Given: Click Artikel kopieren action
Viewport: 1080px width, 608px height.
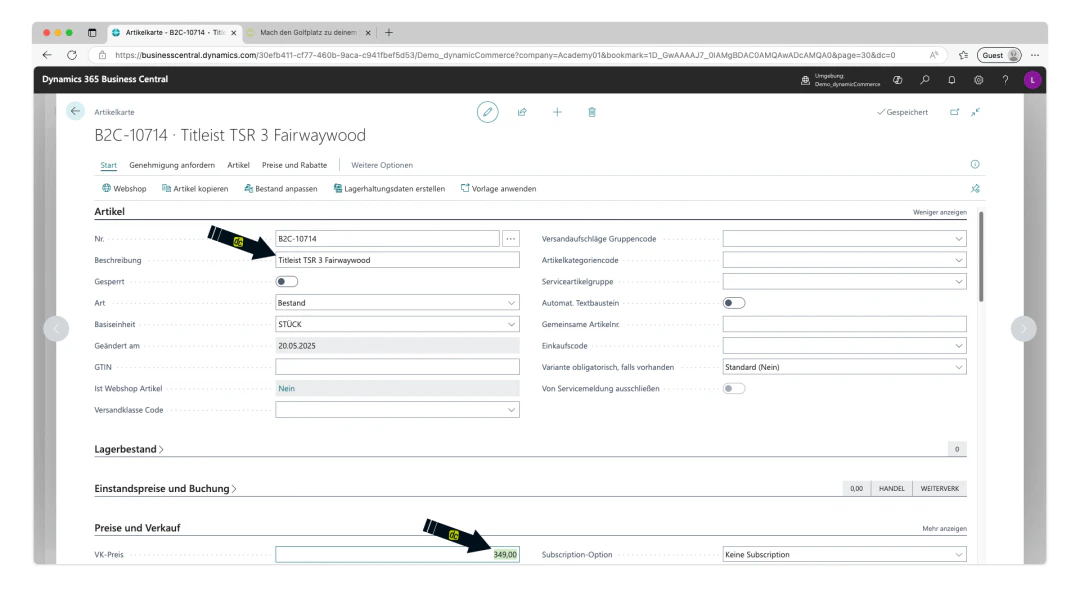Looking at the screenshot, I should click(x=195, y=189).
